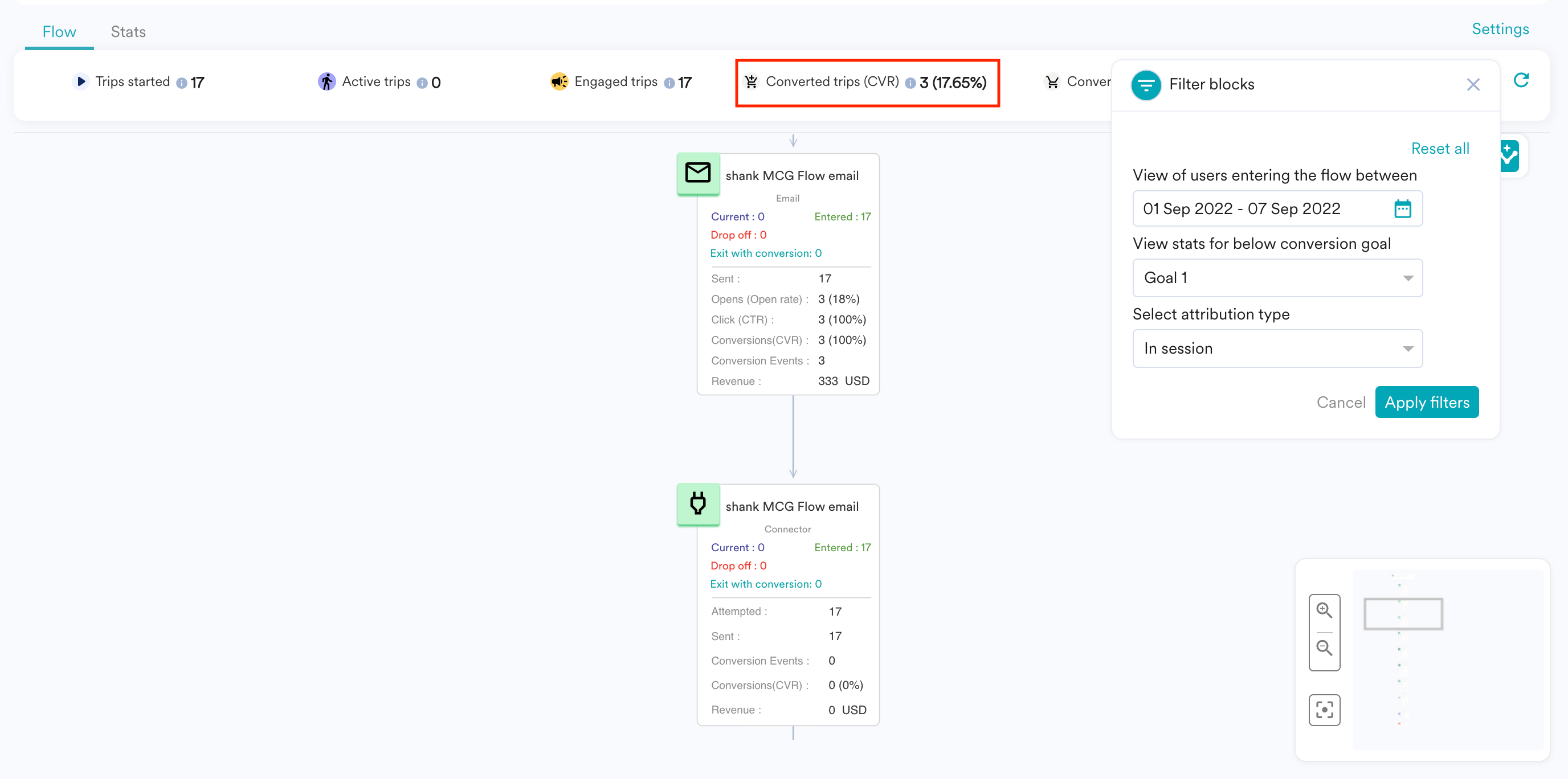Click Exit with conversion: 0 in Connector block
This screenshot has width=1568, height=779.
pyautogui.click(x=766, y=584)
